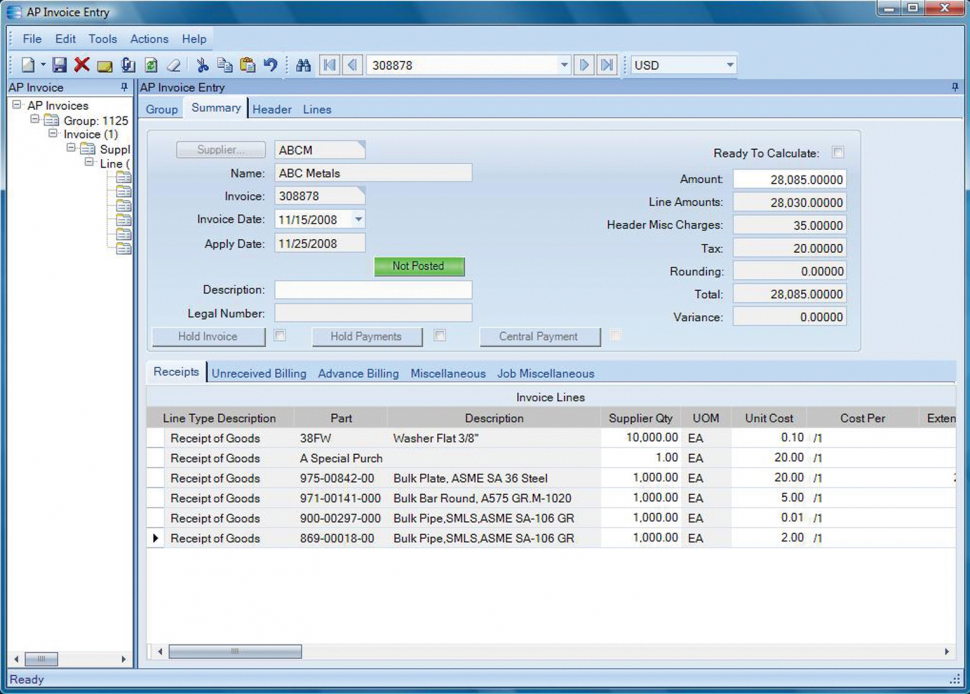Screen dimensions: 970x694
Task: Click the eraser Clear icon
Action: 174,65
